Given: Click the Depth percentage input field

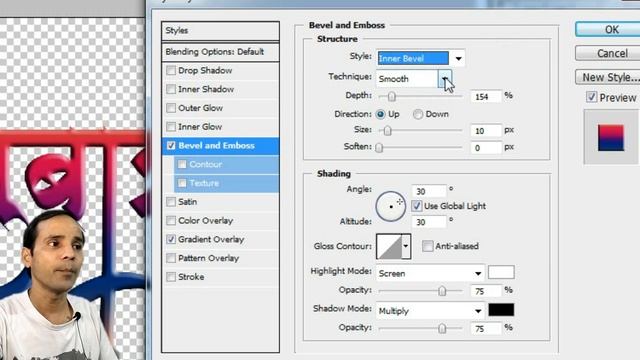Looking at the screenshot, I should (486, 97).
